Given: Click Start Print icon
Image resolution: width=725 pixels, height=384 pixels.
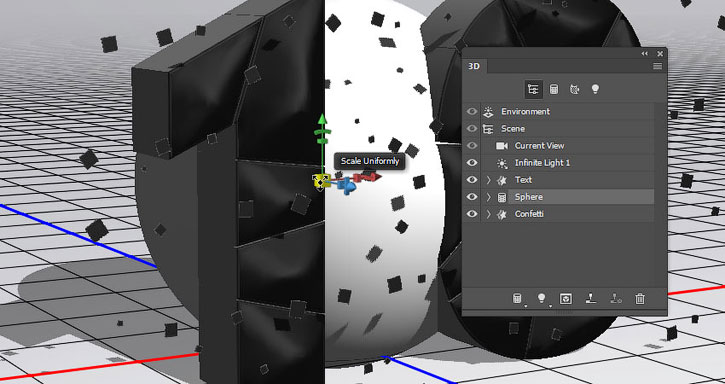Looking at the screenshot, I should coord(591,298).
